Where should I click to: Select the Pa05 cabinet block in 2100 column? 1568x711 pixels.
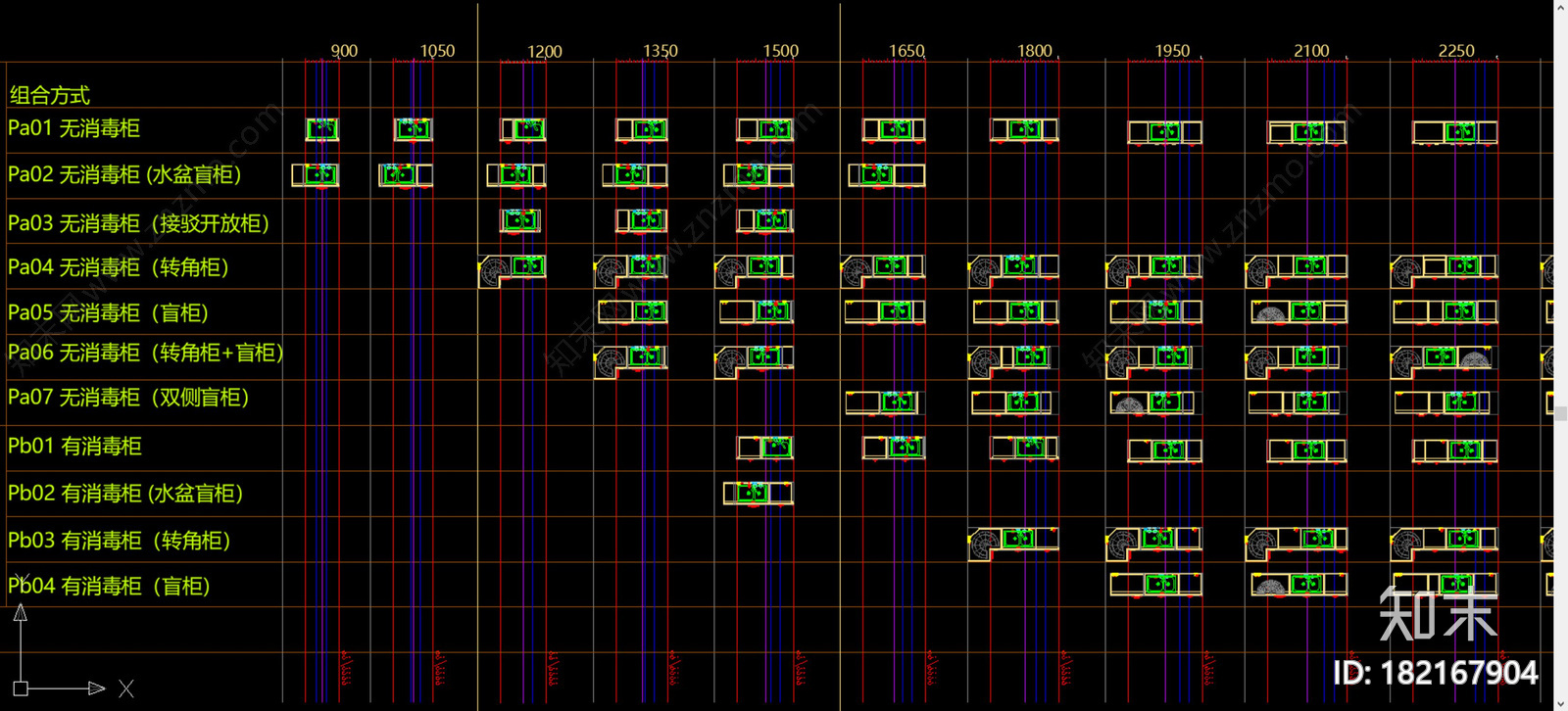coord(1299,312)
